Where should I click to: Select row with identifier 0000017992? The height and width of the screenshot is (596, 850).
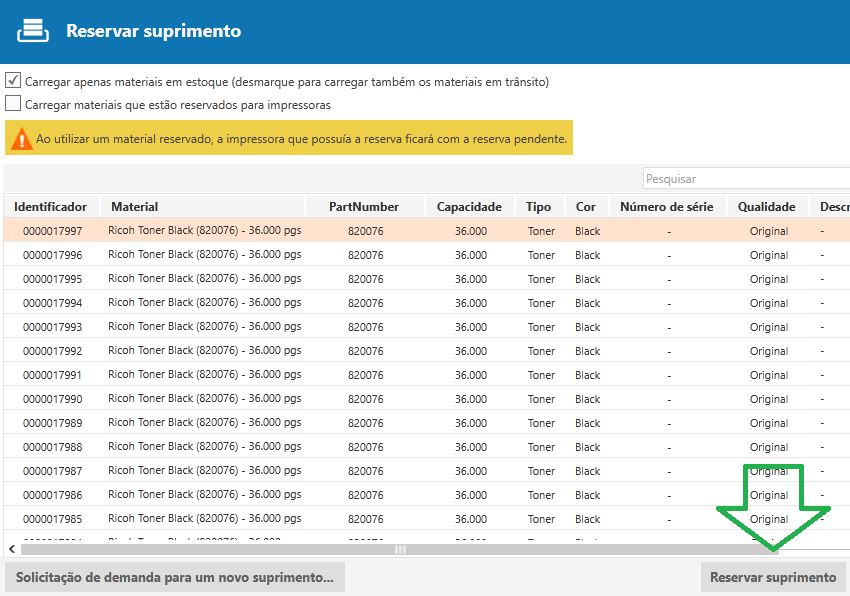click(x=52, y=351)
